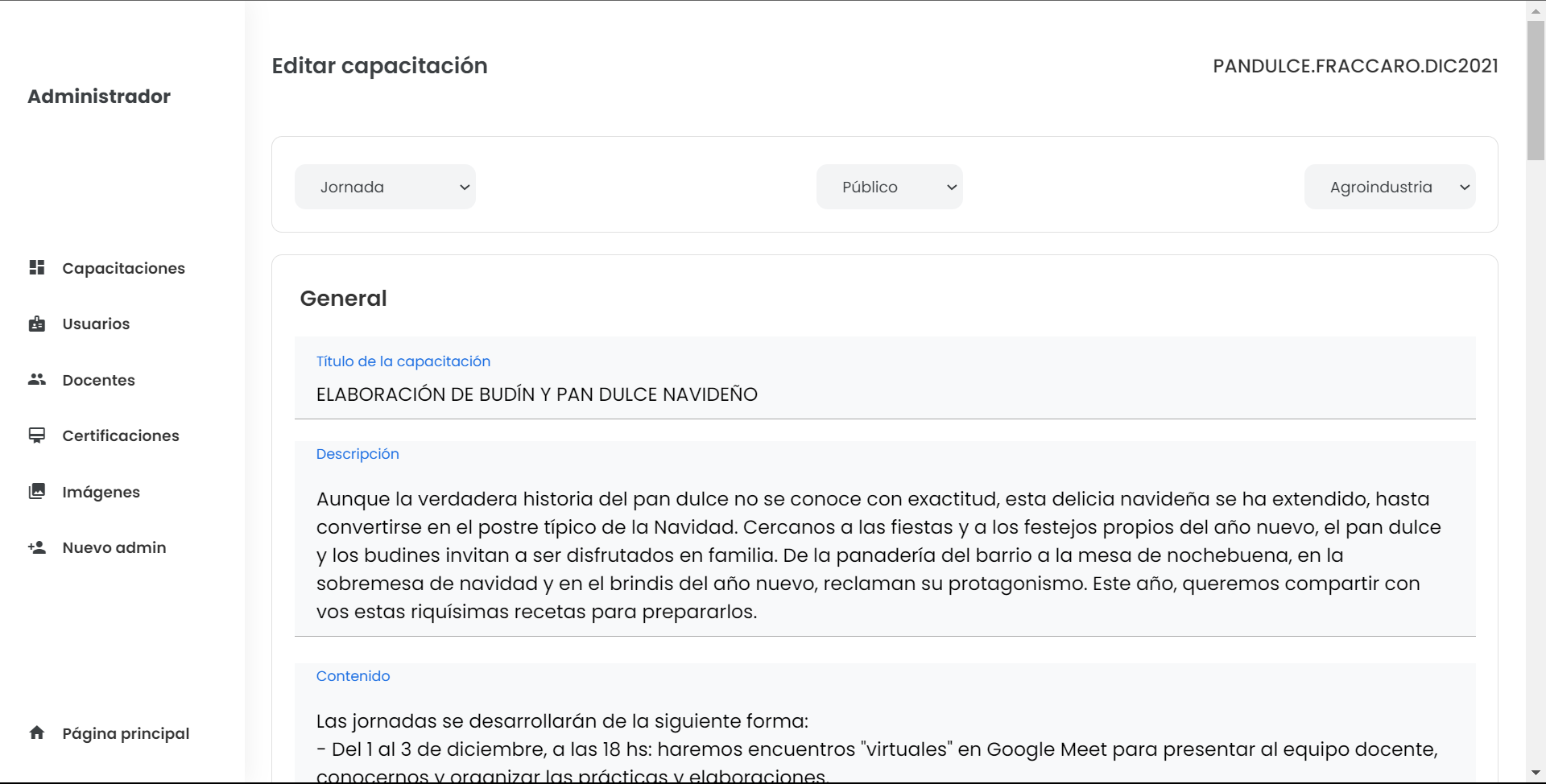Image resolution: width=1546 pixels, height=784 pixels.
Task: Click the Imágenes gallery icon
Action: point(37,491)
